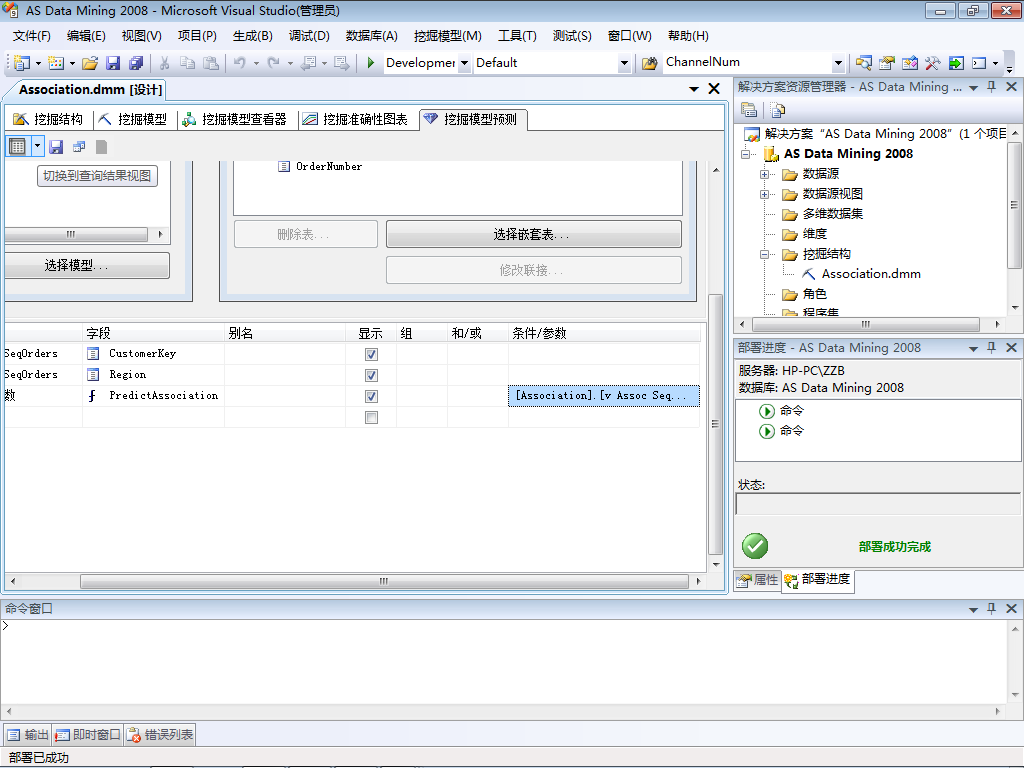This screenshot has width=1024, height=768.
Task: Click the Save All toolbar icon
Action: [136, 63]
